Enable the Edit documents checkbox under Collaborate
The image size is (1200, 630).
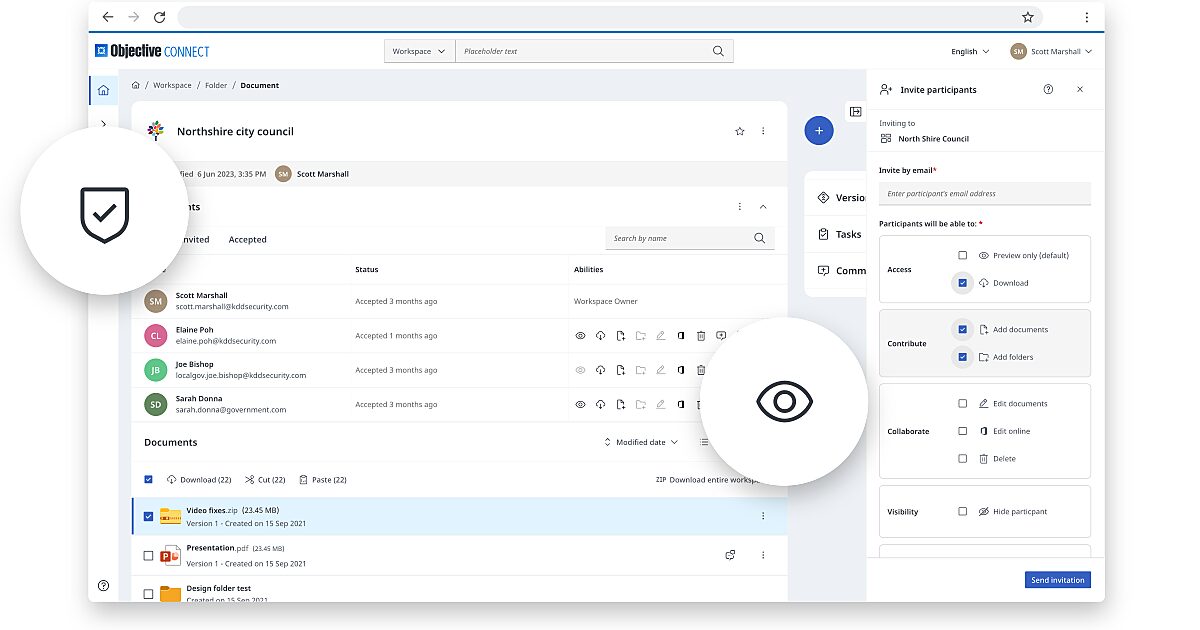[962, 403]
